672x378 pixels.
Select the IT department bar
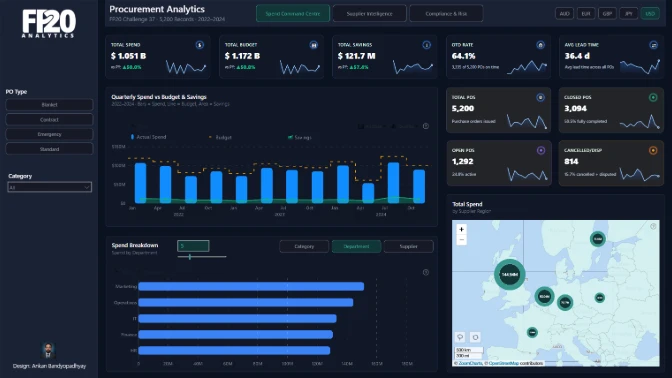point(237,318)
